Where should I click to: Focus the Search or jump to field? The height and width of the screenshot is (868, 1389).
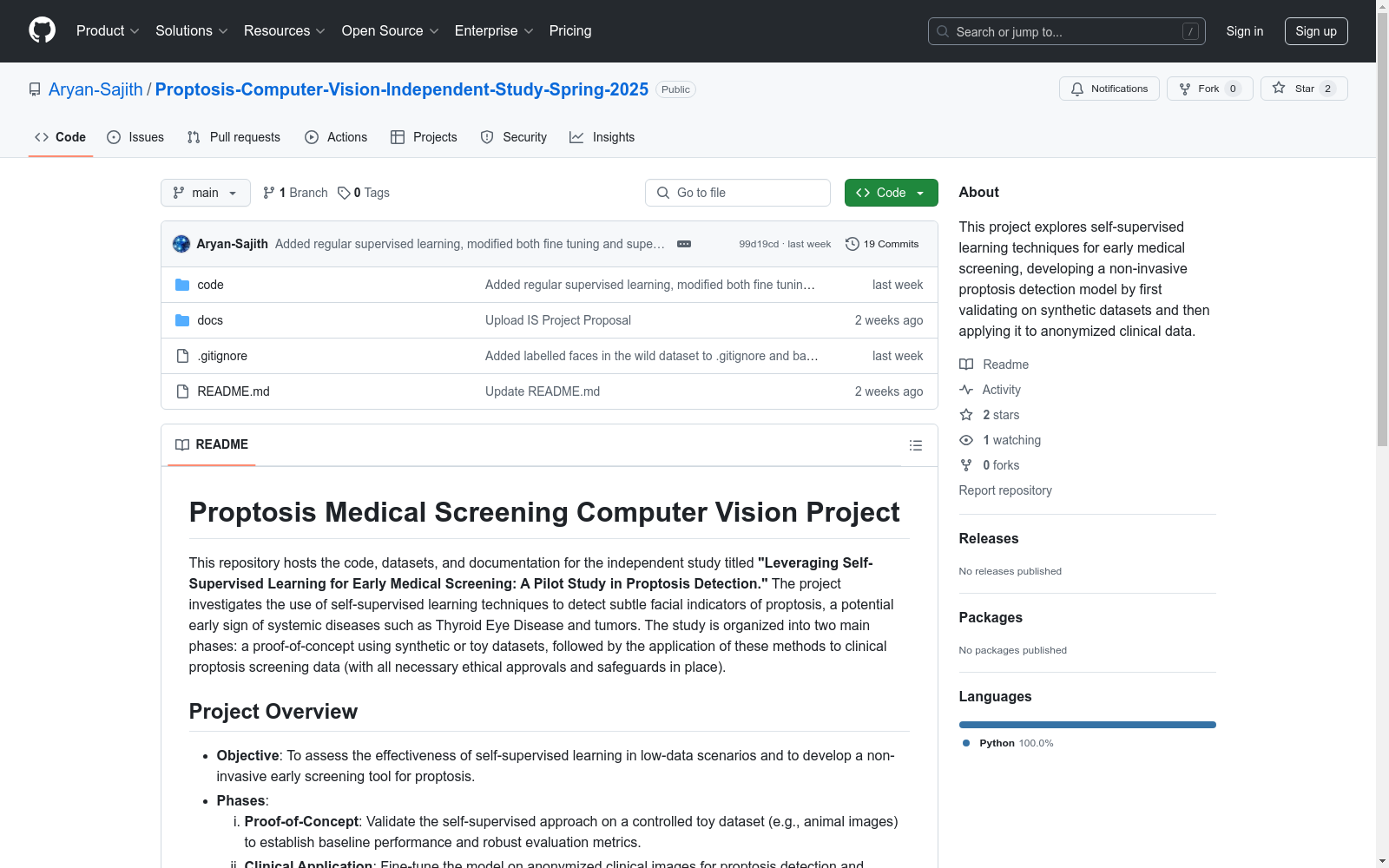(1066, 31)
